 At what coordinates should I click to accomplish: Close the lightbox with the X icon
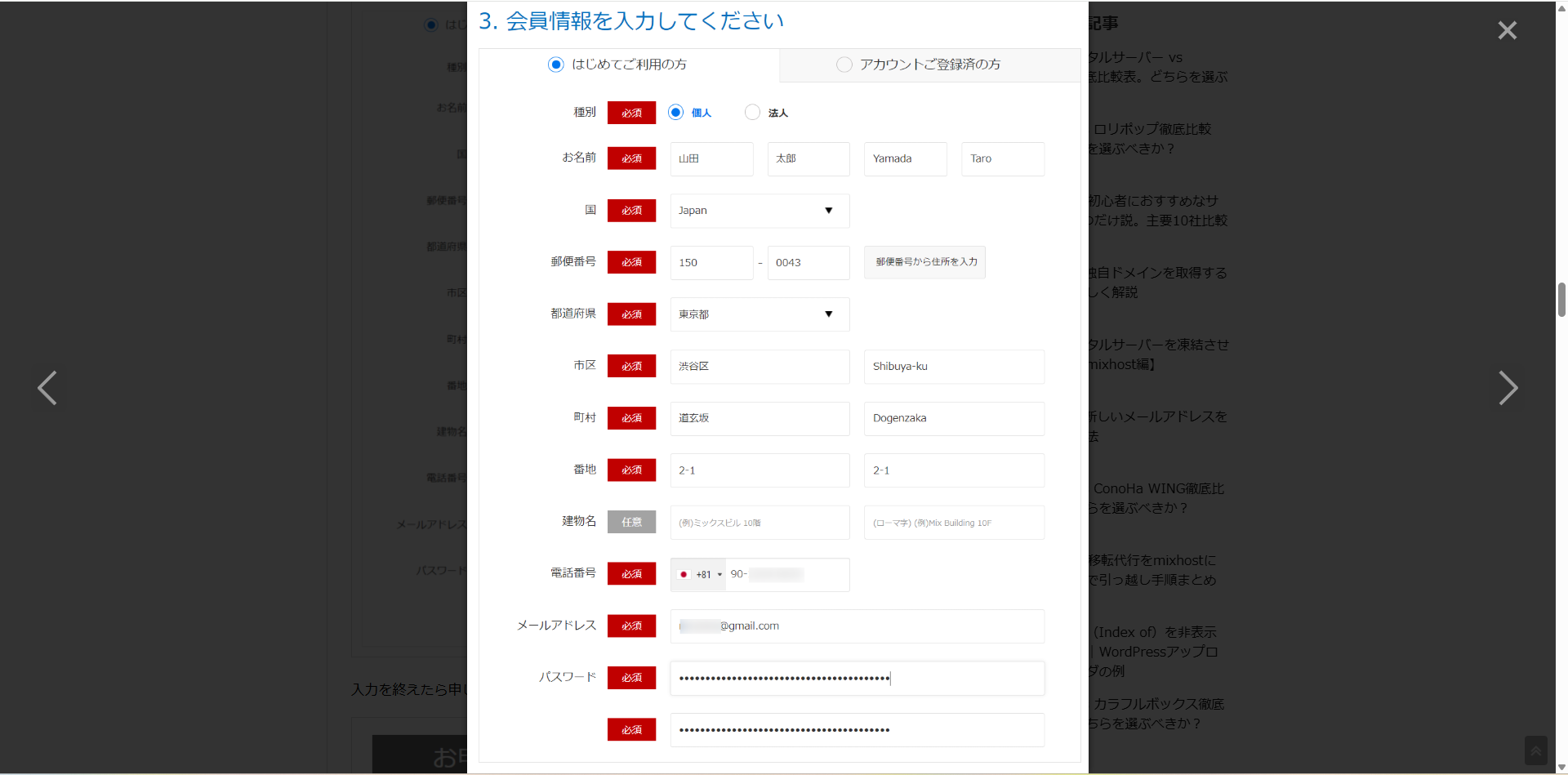(x=1507, y=30)
